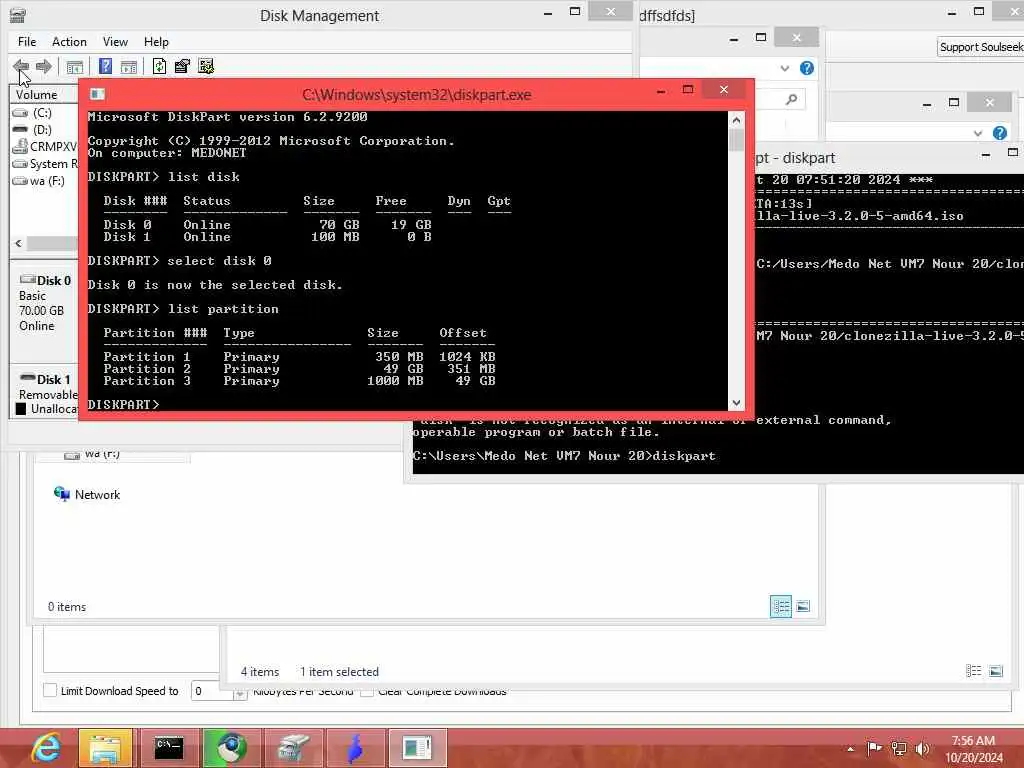Toggle the Action Pane toolbar icon
The image size is (1024, 768).
(129, 66)
